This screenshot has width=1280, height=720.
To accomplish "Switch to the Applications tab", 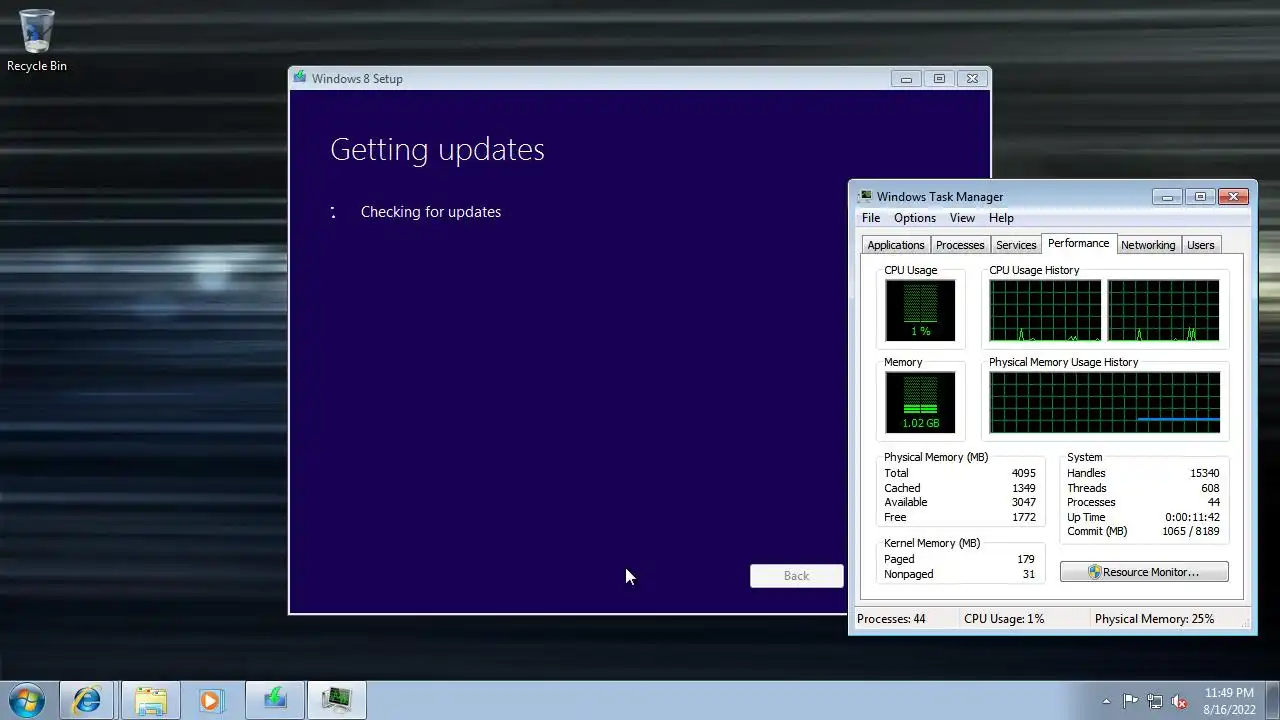I will coord(896,245).
